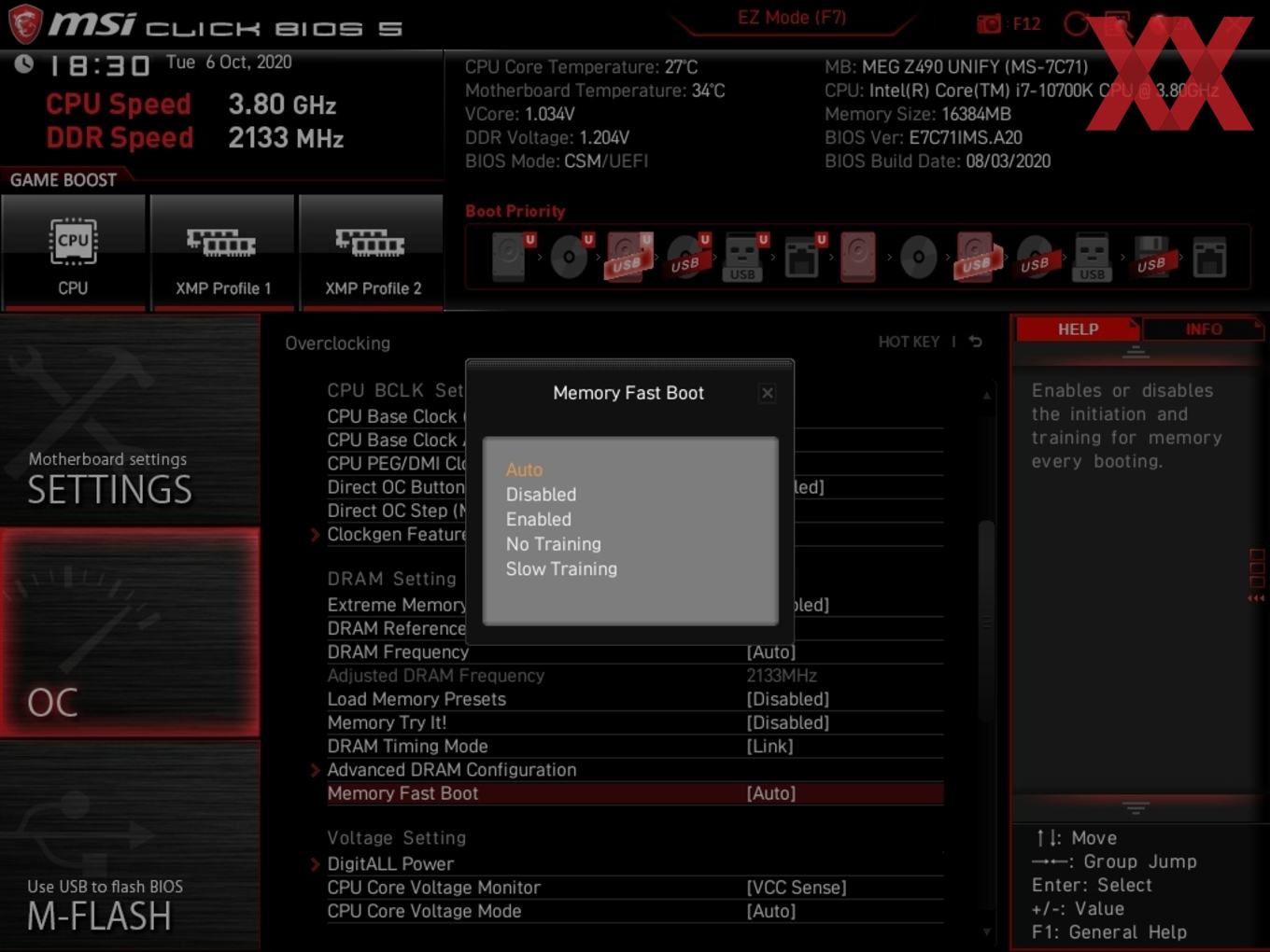This screenshot has width=1270, height=952.
Task: Click the CPU Core Voltage Mode label
Action: point(424,911)
